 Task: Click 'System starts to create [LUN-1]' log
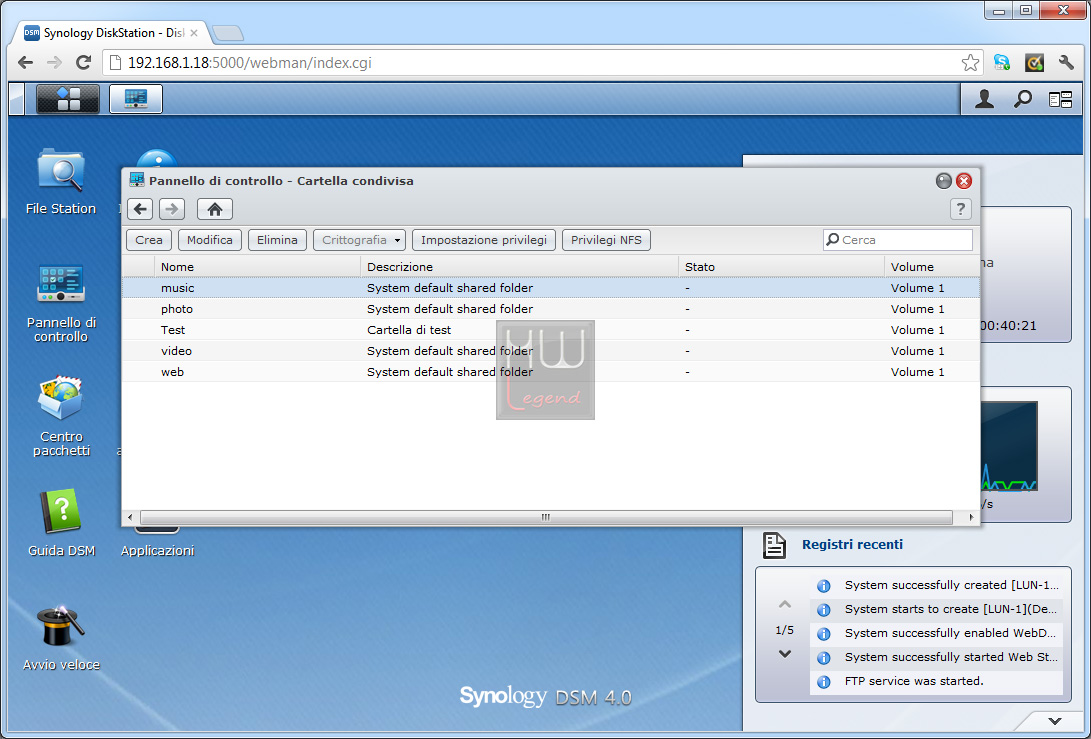point(936,609)
